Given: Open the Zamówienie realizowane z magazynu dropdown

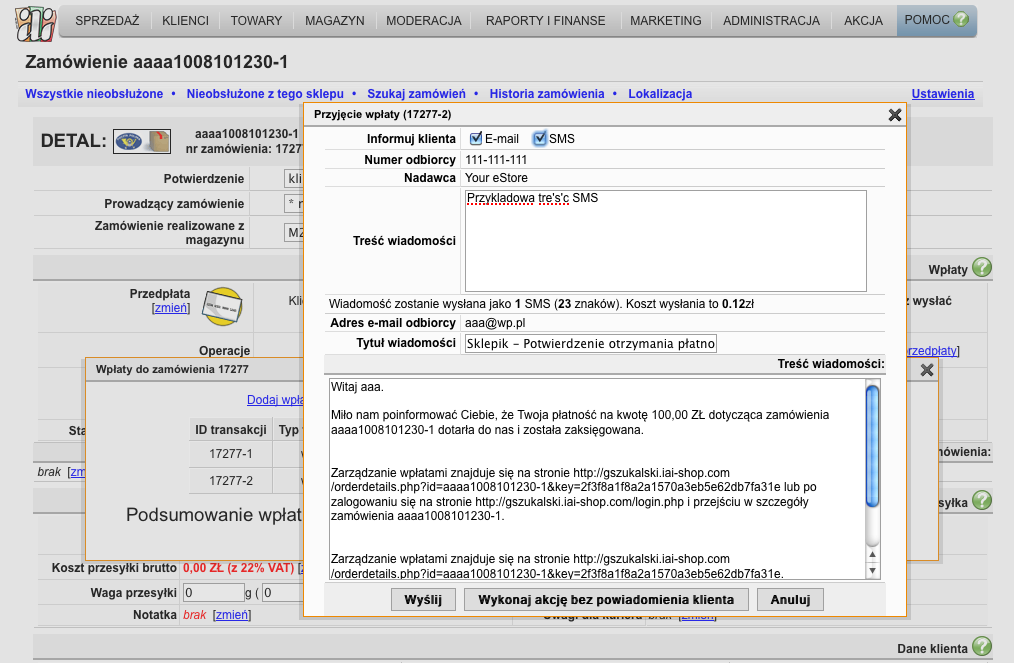Looking at the screenshot, I should point(294,232).
